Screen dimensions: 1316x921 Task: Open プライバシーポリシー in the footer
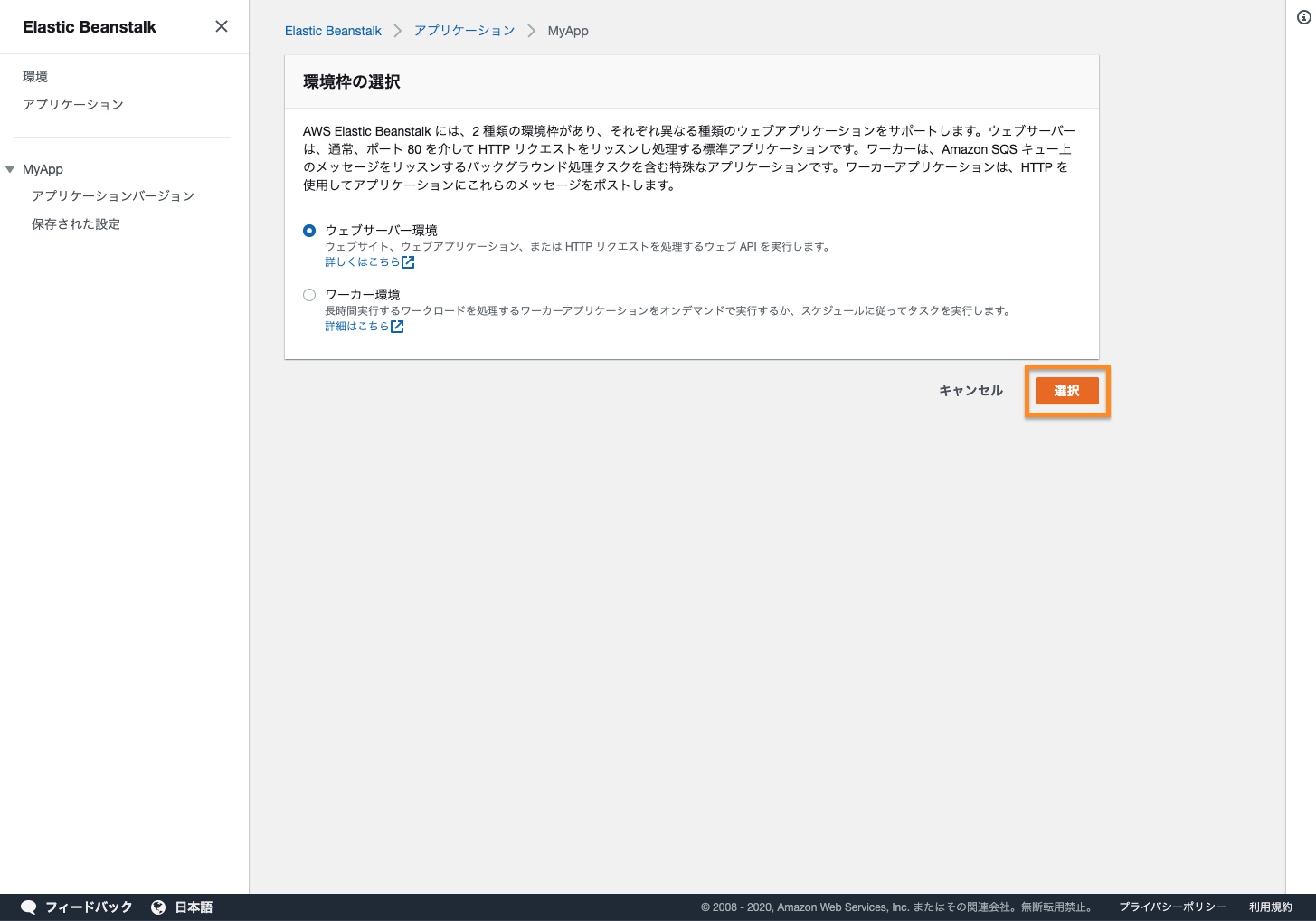click(x=1172, y=907)
